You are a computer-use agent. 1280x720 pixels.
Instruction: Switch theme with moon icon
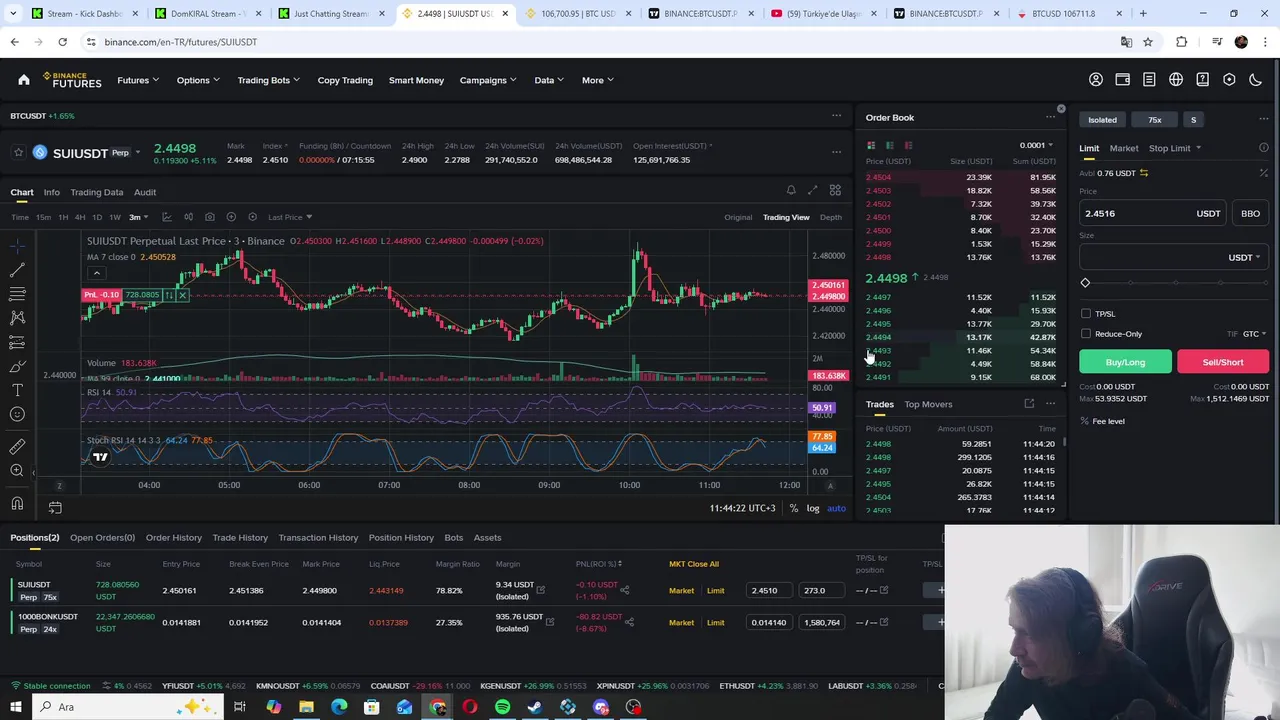pyautogui.click(x=1256, y=80)
